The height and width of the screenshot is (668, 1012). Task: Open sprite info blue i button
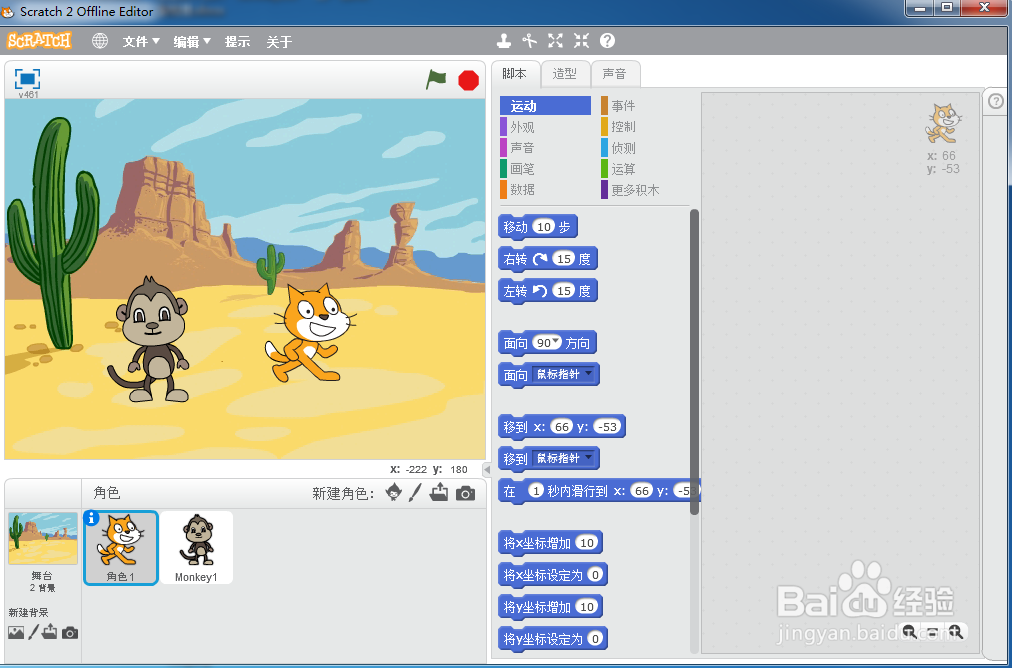point(92,518)
